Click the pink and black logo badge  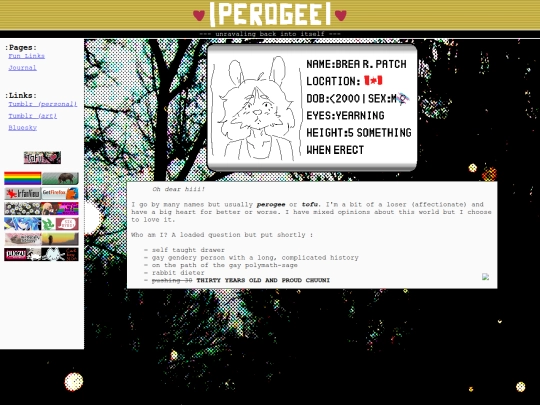pyautogui.click(x=22, y=254)
